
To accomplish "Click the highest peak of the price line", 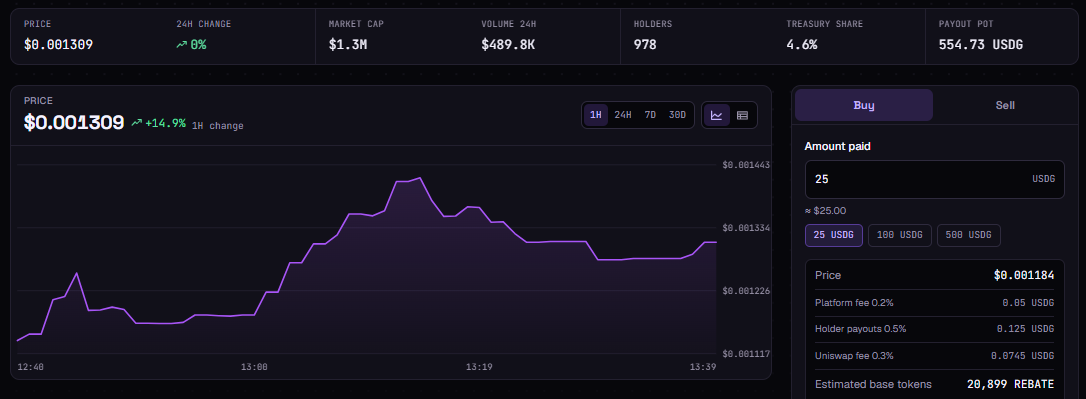I will pos(420,178).
